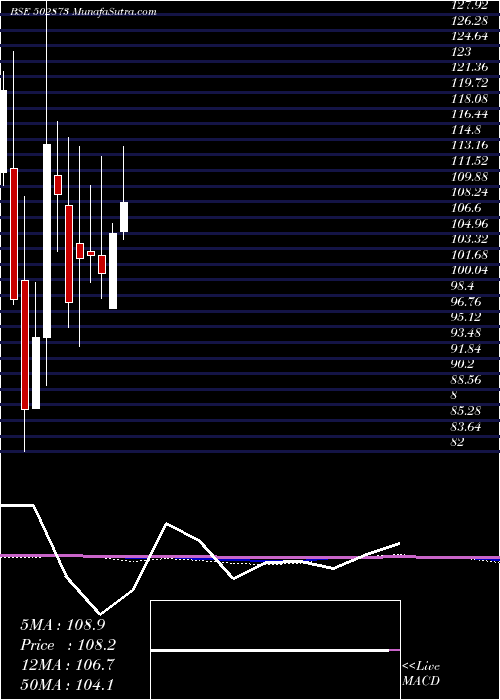This screenshot has width=500, height=700.
Task: Select the 100.04 price level label
Action: coord(470,270)
